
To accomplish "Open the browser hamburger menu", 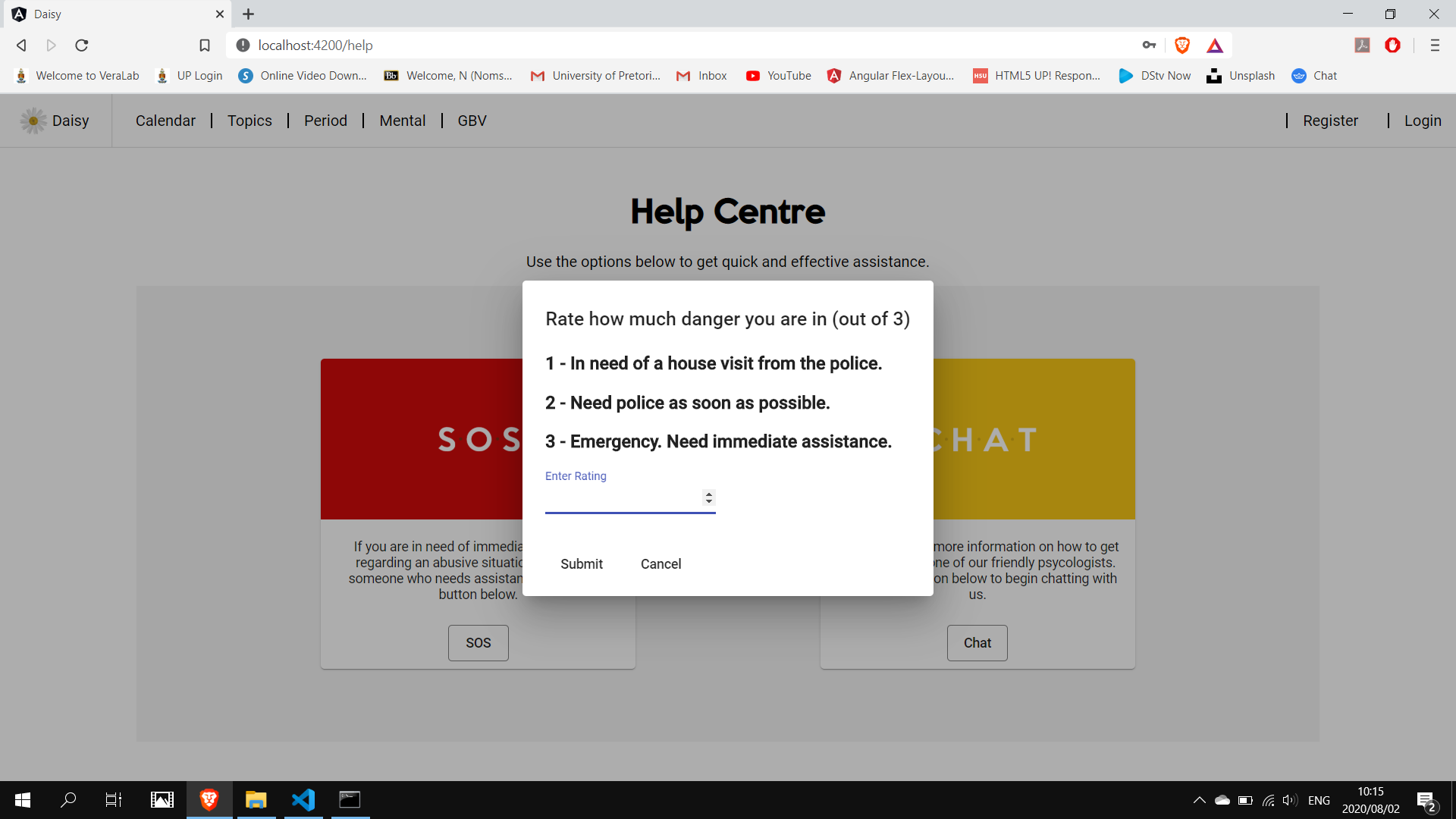I will click(1434, 45).
